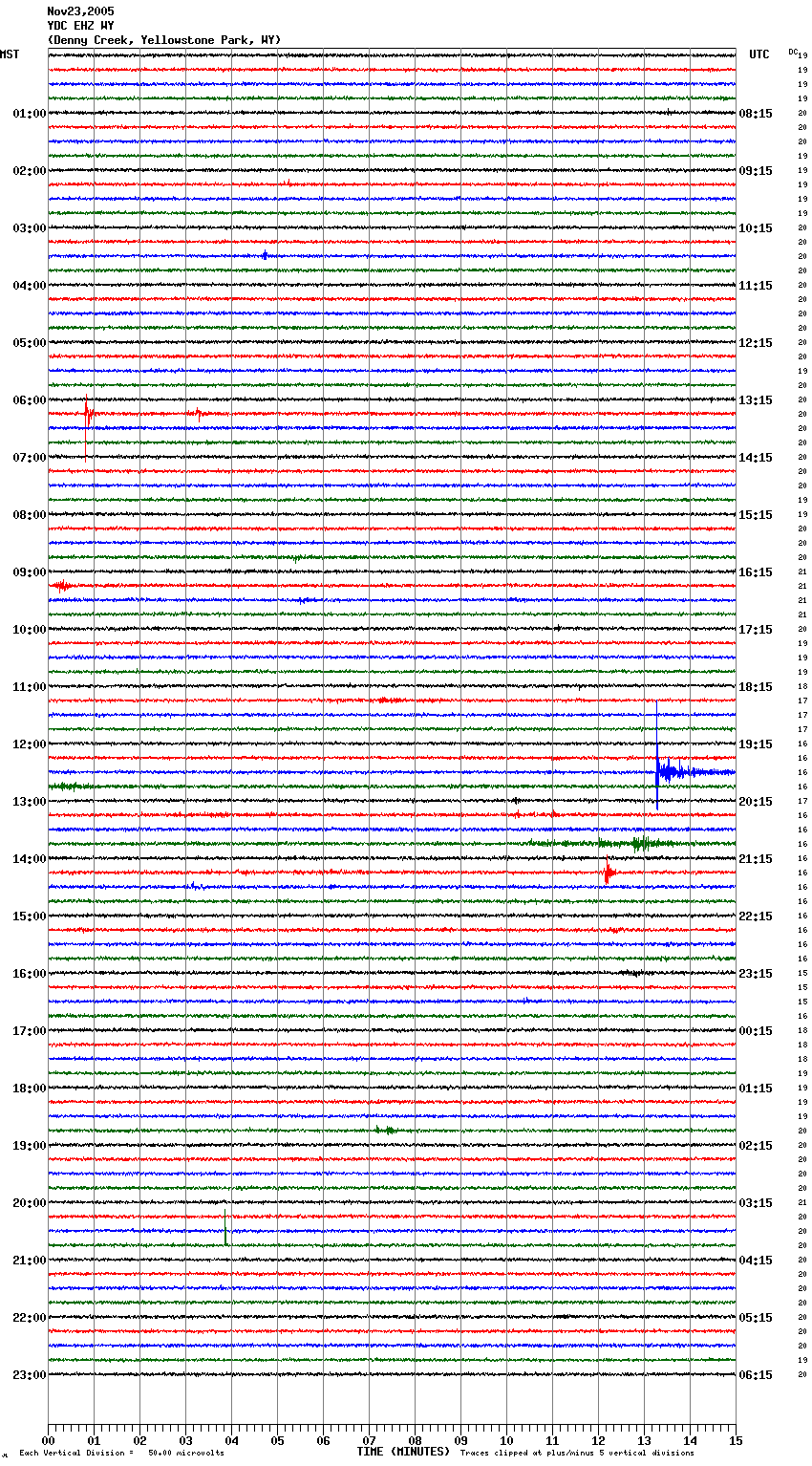The width and height of the screenshot is (812, 1466).
Task: Click the "19:15" UTC time label
Action: pyautogui.click(x=756, y=744)
